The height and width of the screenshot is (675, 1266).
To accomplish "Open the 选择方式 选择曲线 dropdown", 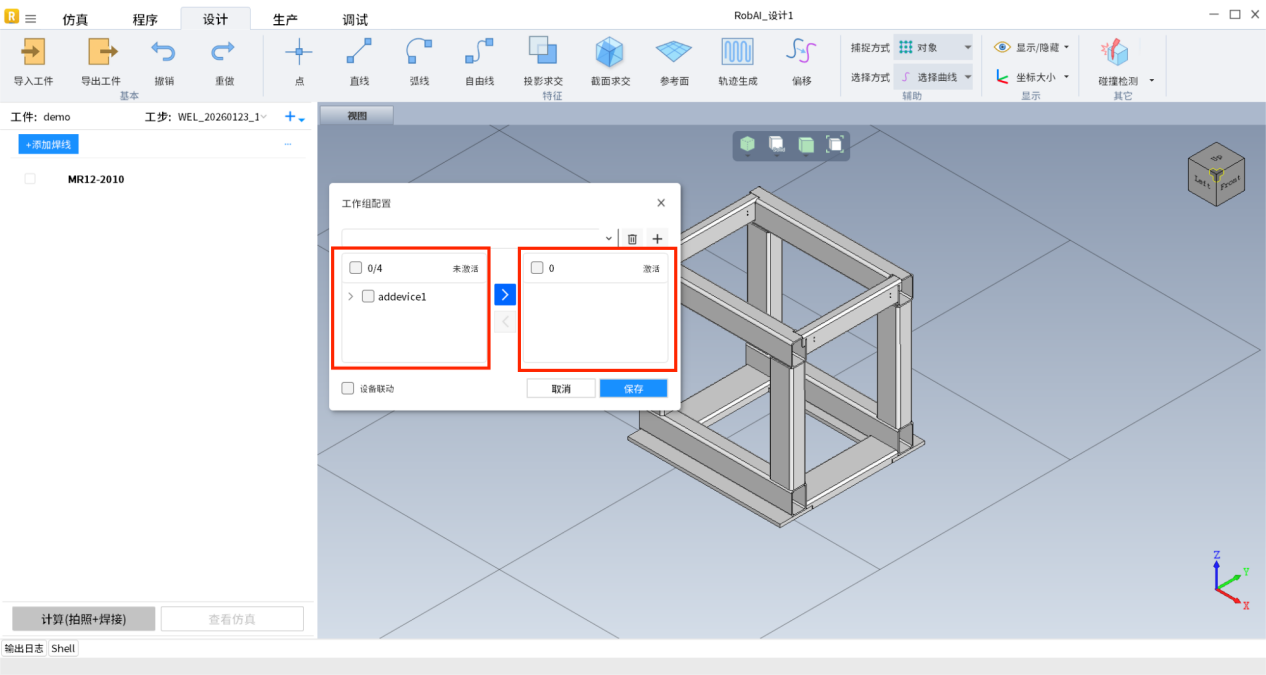I will tap(932, 77).
